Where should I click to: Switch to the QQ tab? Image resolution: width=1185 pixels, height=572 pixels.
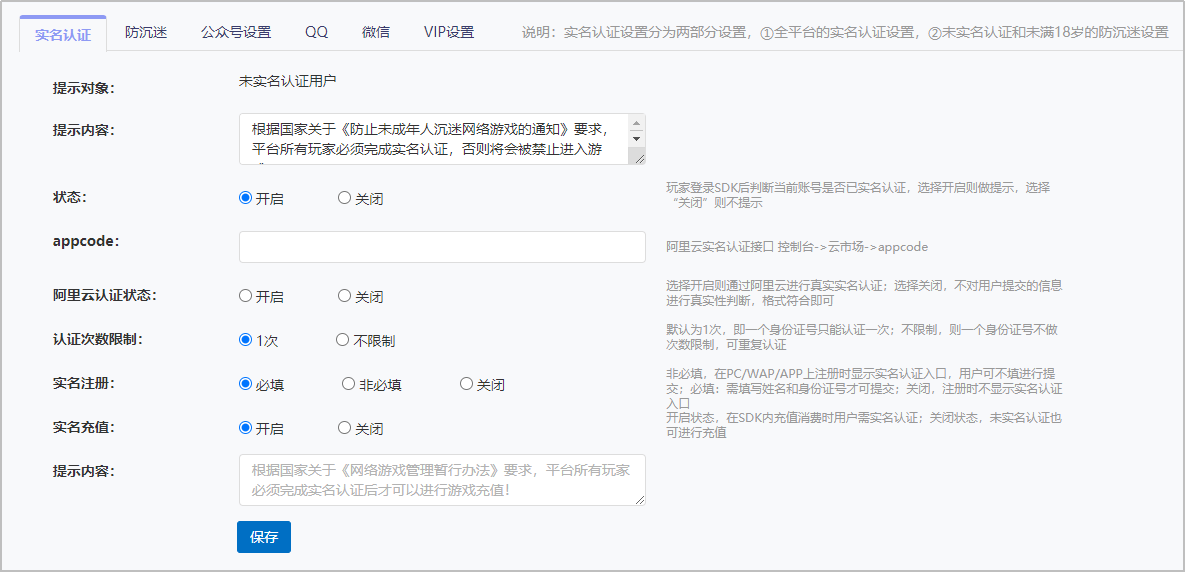317,32
